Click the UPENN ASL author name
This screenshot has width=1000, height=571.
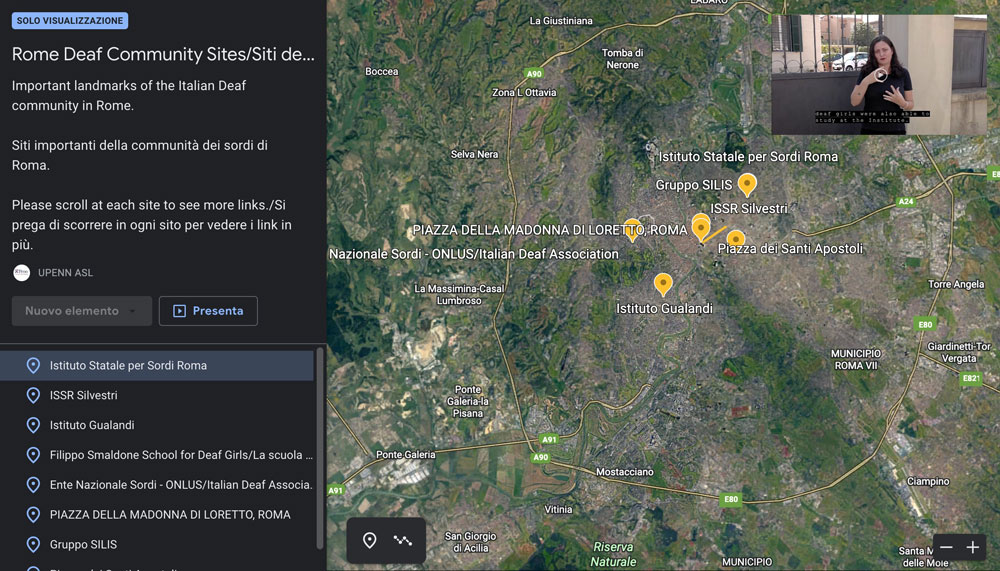65,273
